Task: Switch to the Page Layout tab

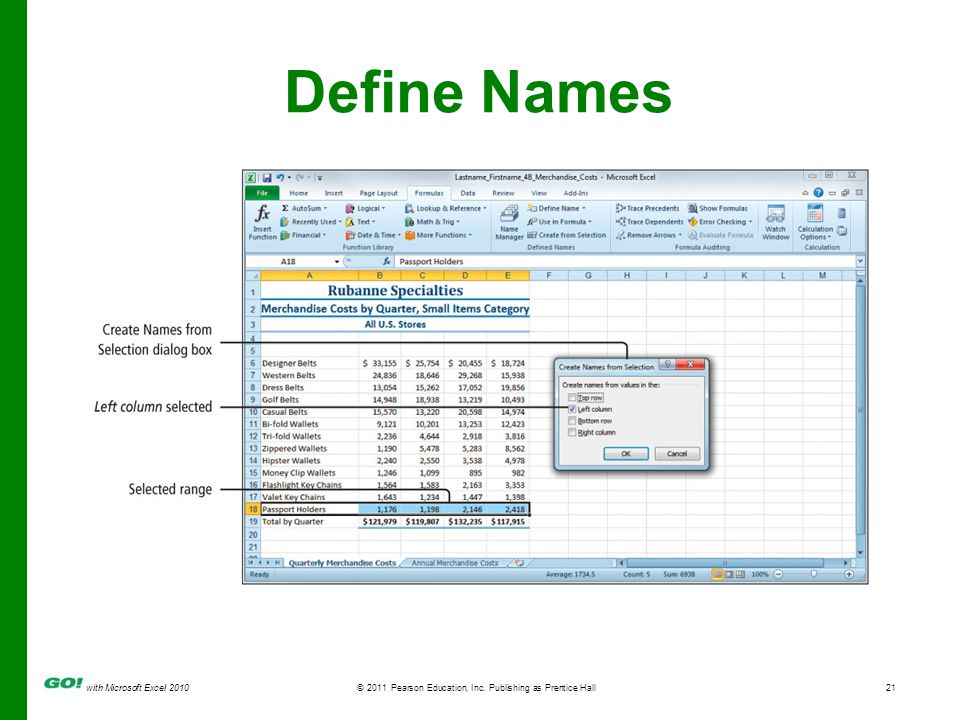Action: coord(378,193)
